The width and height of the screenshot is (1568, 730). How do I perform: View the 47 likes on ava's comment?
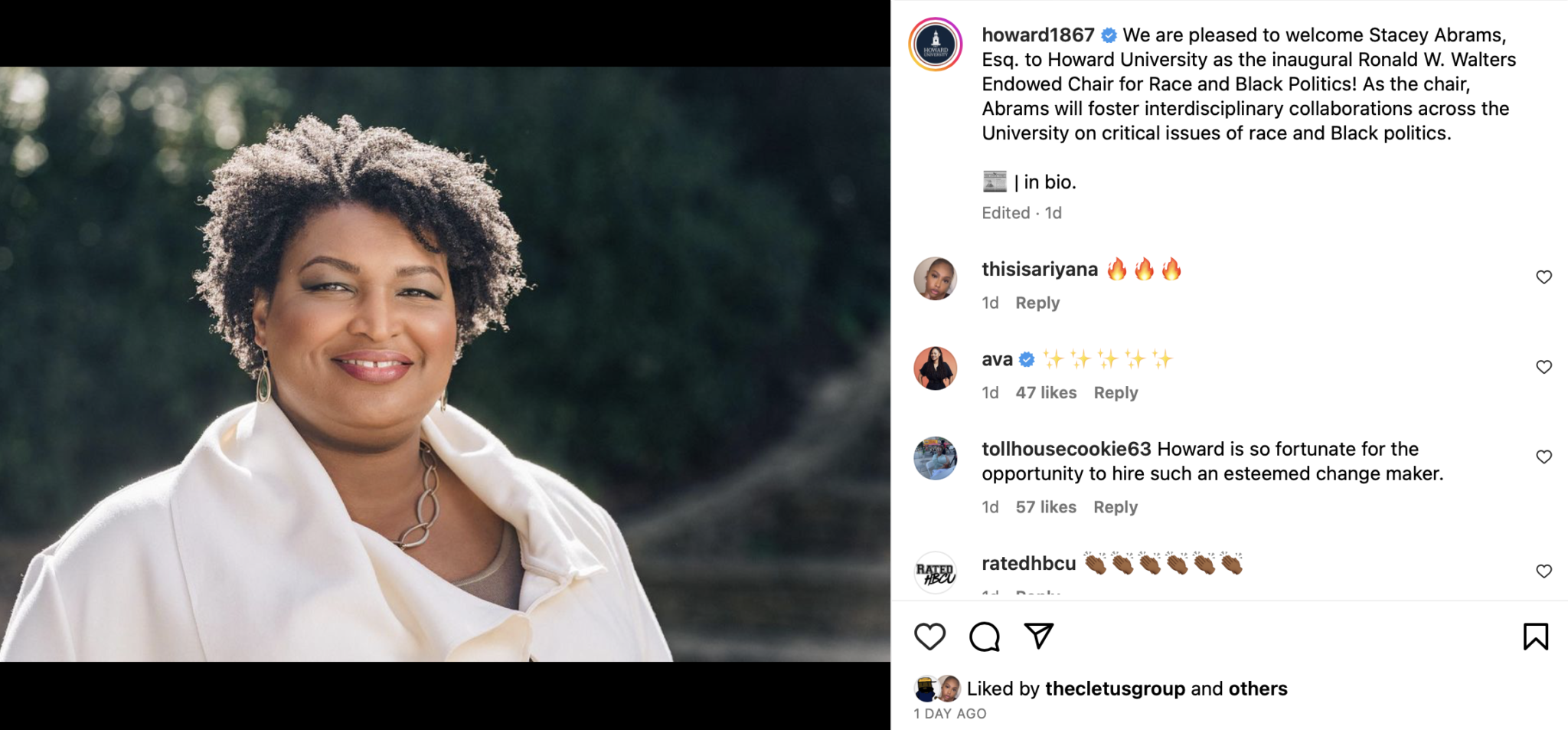click(x=1047, y=392)
